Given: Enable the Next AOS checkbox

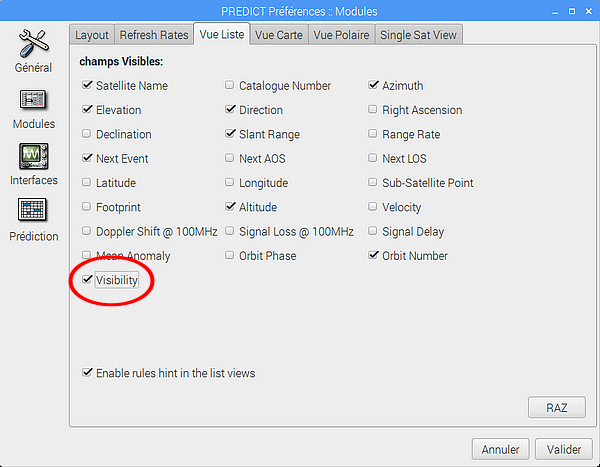Looking at the screenshot, I should 230,158.
